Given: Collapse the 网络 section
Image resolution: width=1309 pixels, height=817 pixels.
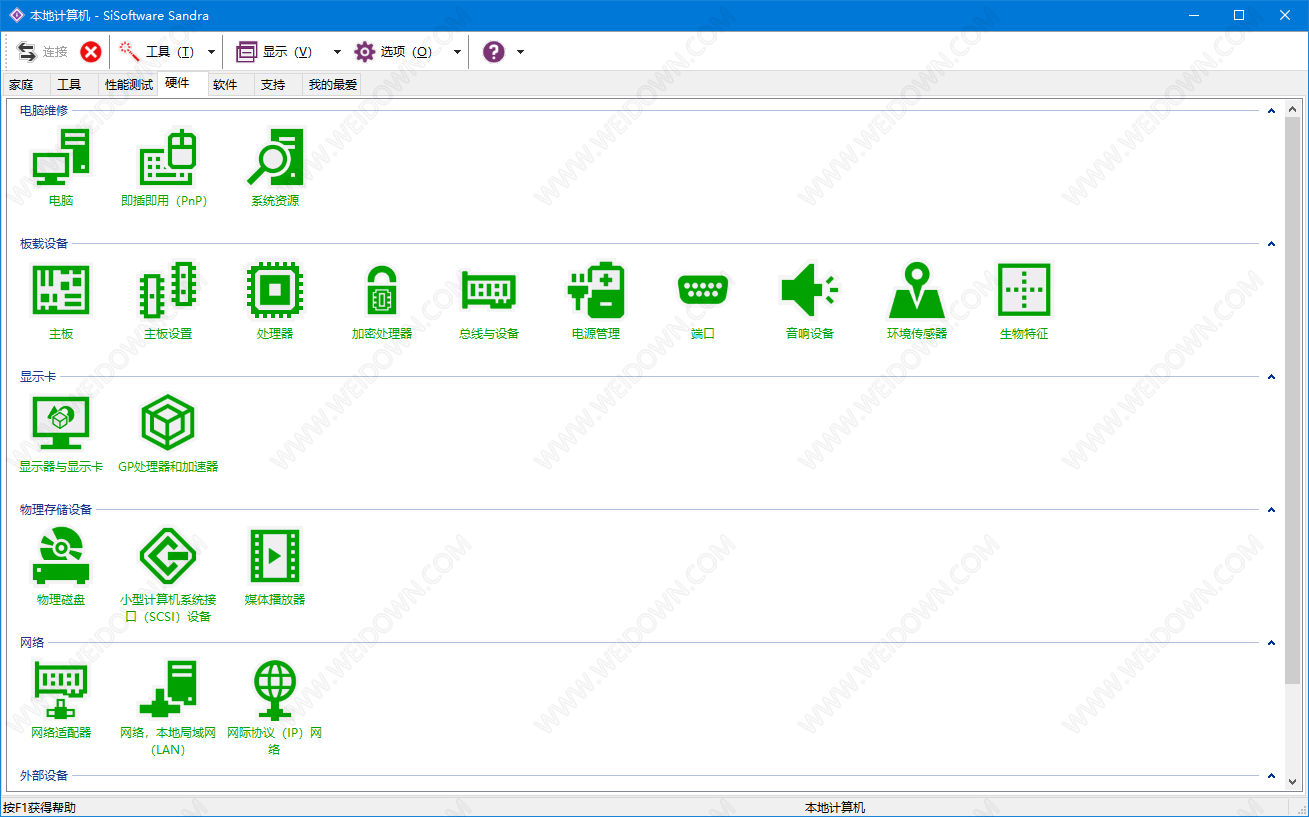Looking at the screenshot, I should [1272, 643].
